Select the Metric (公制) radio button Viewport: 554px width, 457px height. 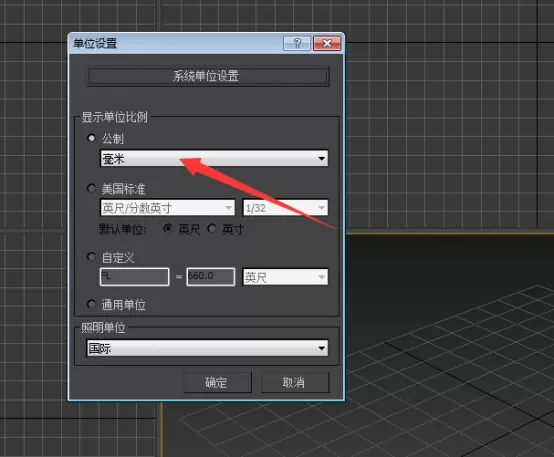pyautogui.click(x=91, y=138)
